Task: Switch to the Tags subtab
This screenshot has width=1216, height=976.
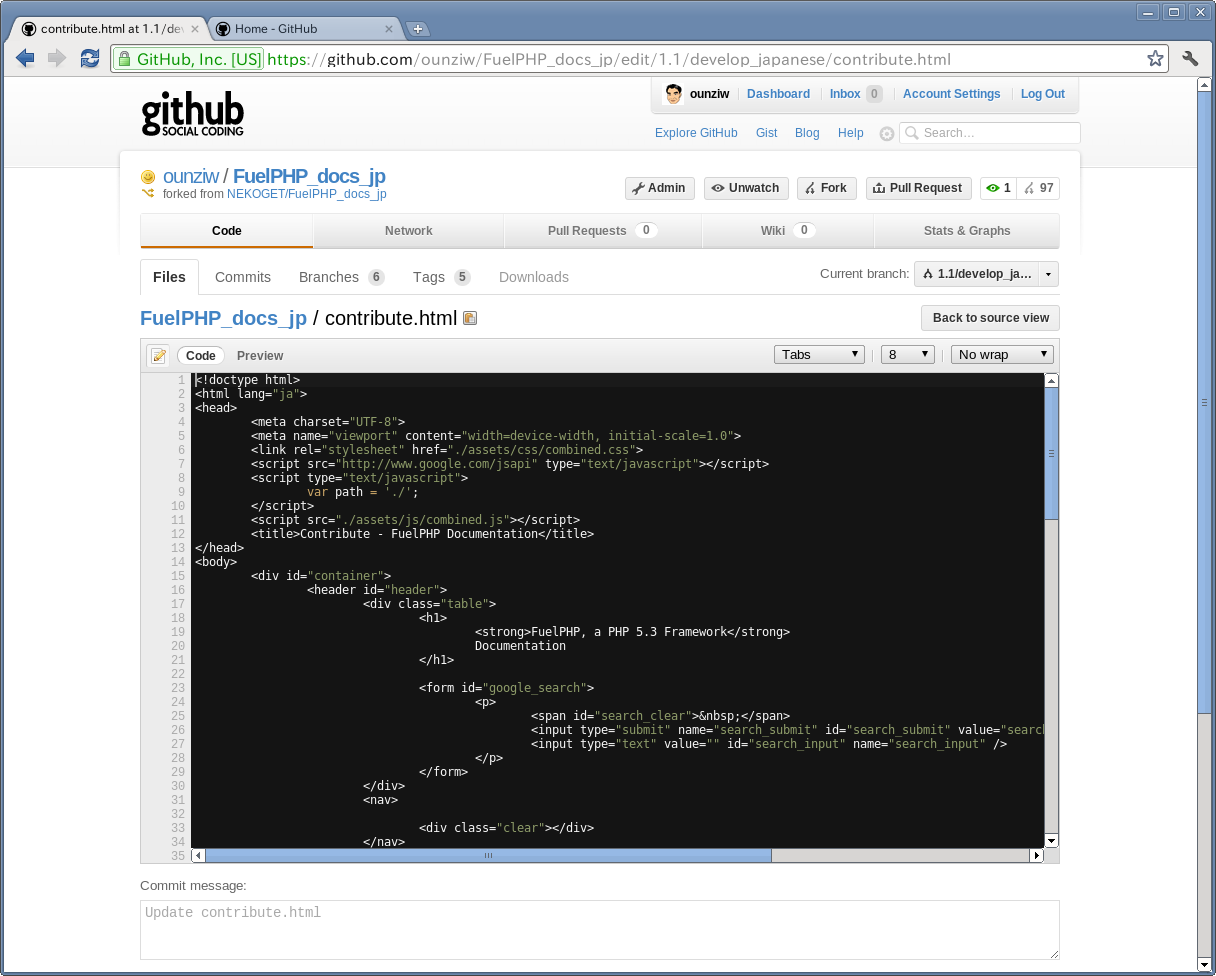Action: [x=441, y=277]
